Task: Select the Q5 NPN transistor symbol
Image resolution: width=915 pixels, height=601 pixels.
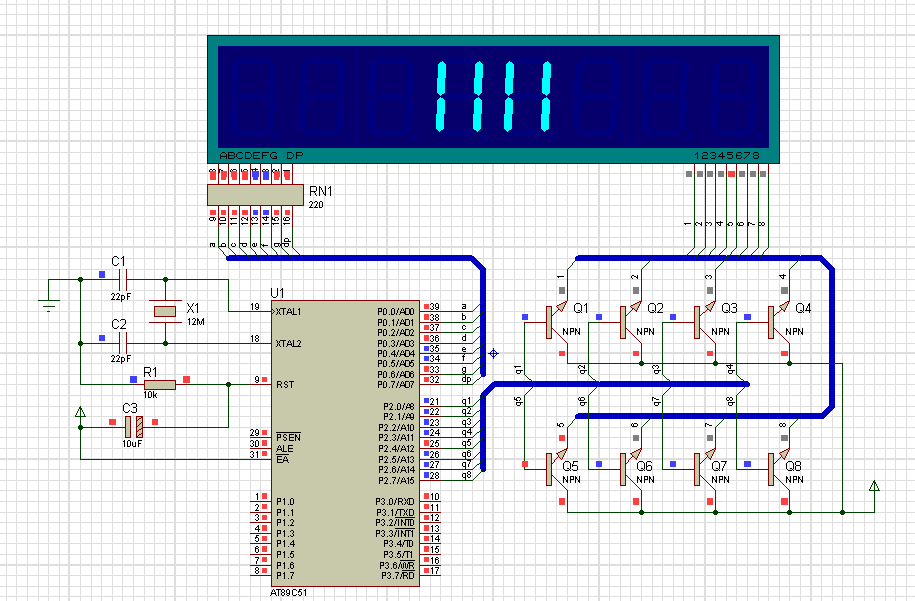Action: tap(557, 469)
